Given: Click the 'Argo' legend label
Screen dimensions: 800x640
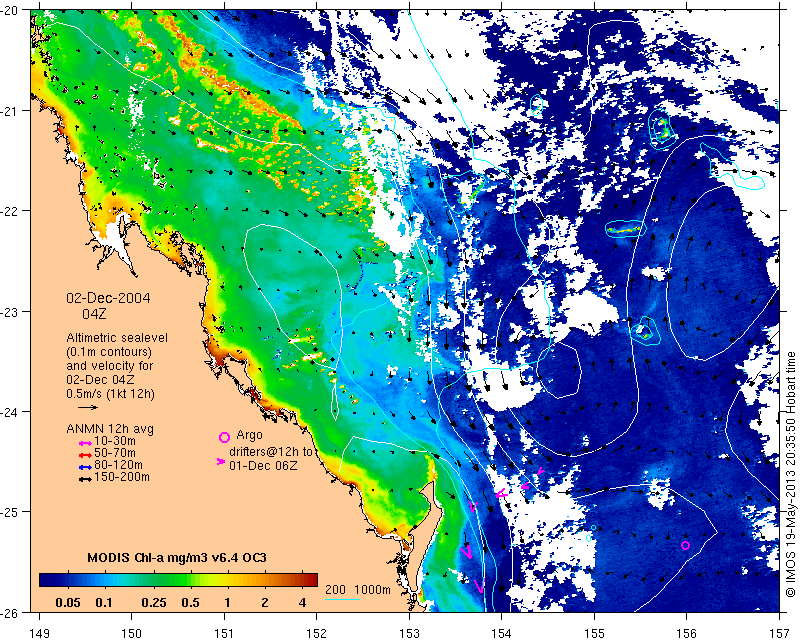Looking at the screenshot, I should [249, 436].
